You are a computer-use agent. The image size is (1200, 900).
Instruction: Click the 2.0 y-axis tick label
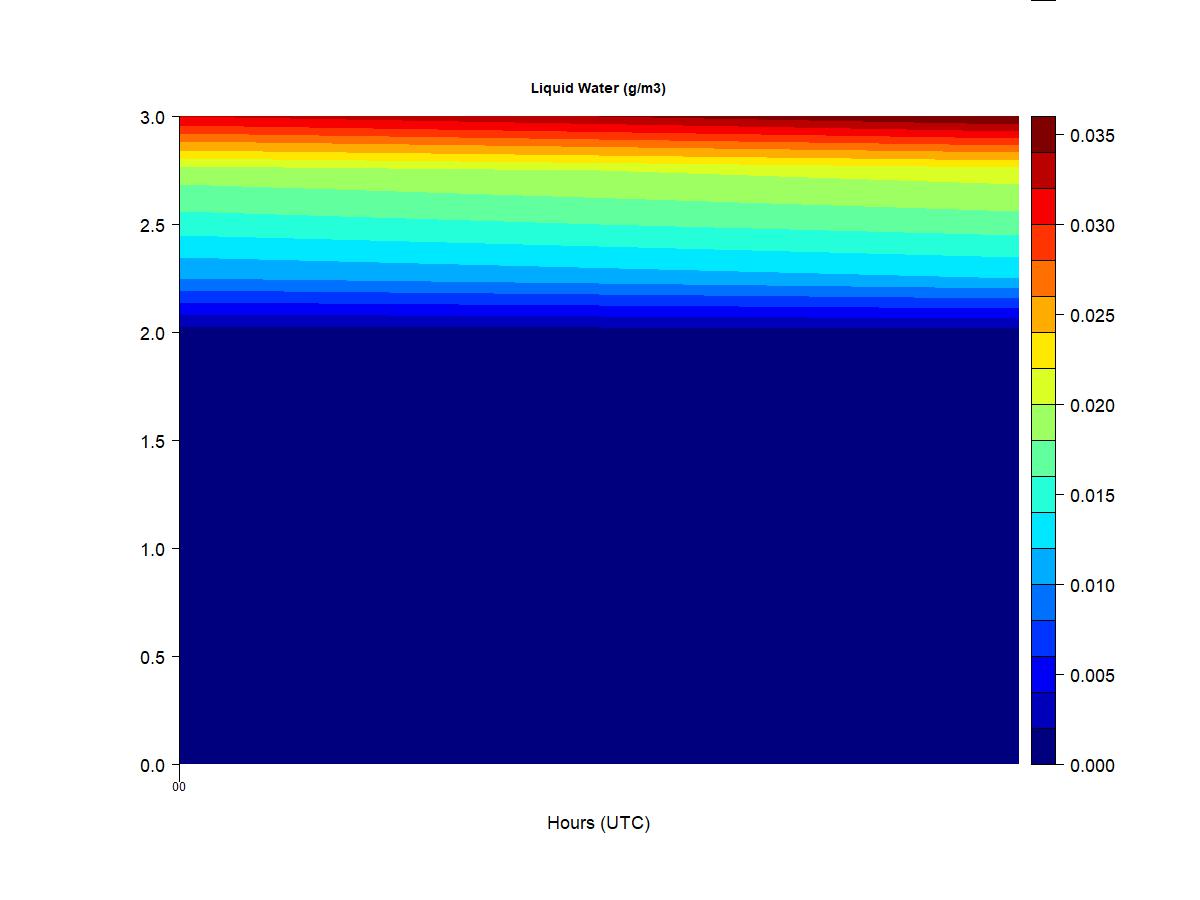click(153, 333)
